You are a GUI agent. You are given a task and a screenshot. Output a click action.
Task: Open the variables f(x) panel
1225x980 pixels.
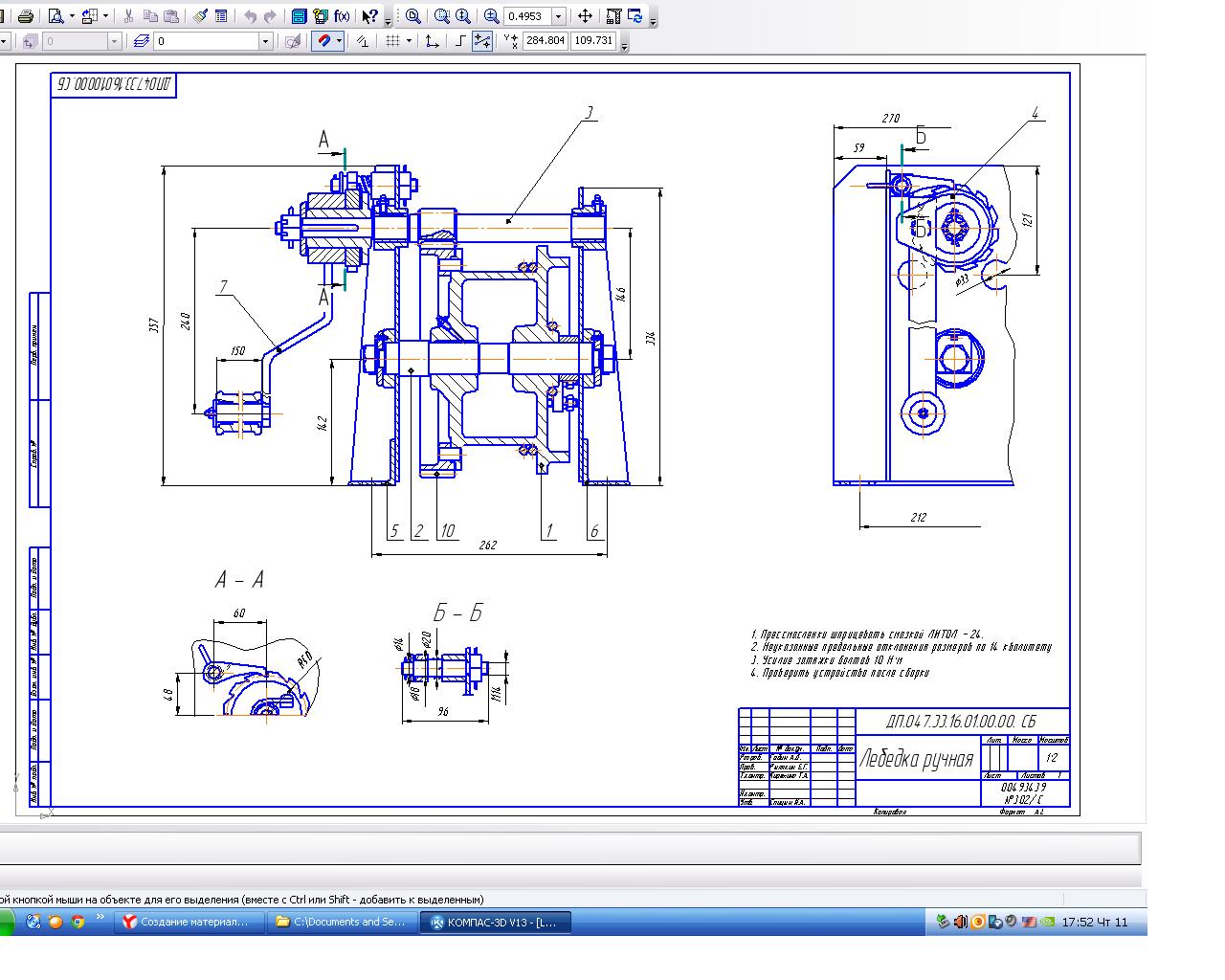click(342, 16)
